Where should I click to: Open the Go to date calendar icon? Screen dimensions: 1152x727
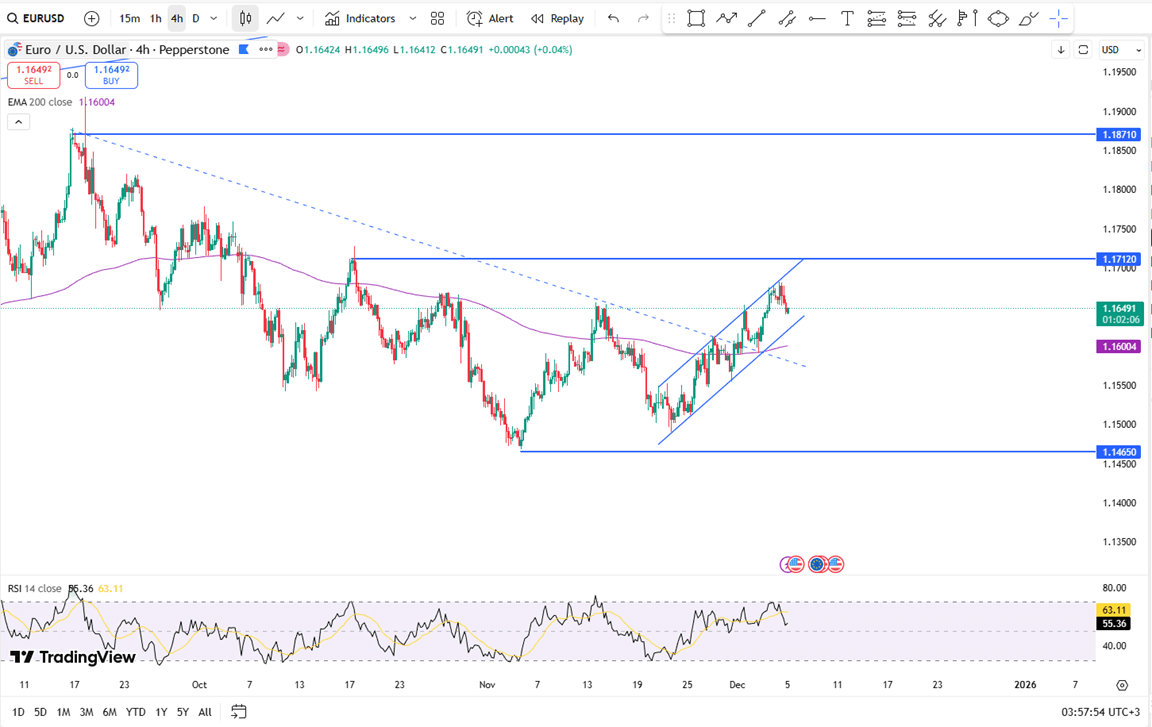238,712
